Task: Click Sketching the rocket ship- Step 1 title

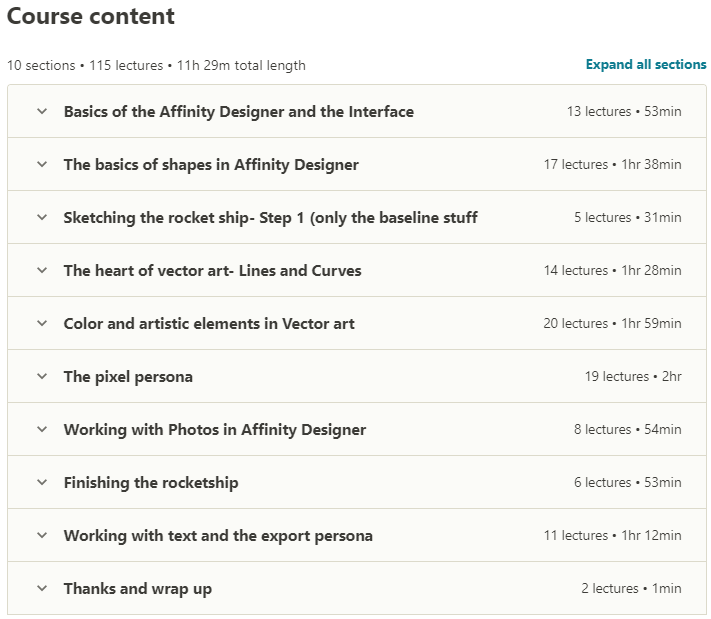Action: click(270, 218)
